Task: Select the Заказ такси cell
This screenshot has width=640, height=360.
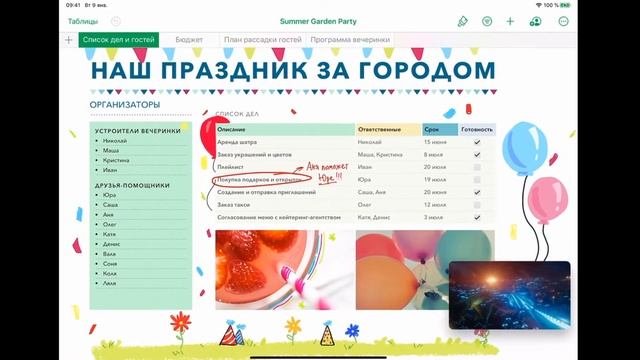Action: coord(285,205)
